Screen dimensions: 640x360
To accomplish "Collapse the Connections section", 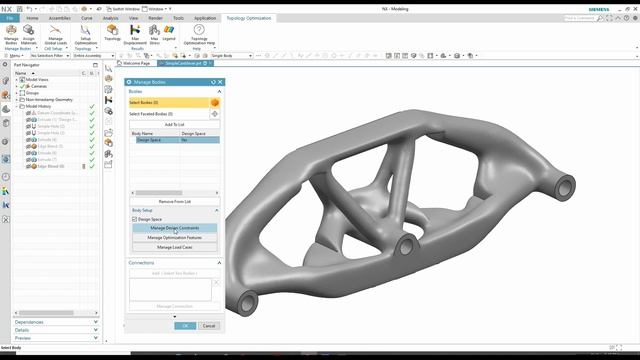I will pyautogui.click(x=219, y=263).
